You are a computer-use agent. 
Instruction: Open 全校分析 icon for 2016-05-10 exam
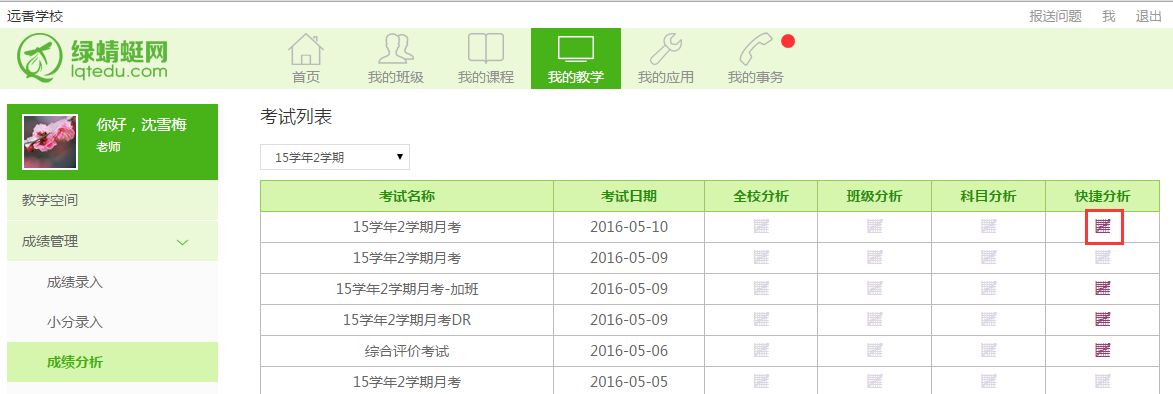coord(761,227)
